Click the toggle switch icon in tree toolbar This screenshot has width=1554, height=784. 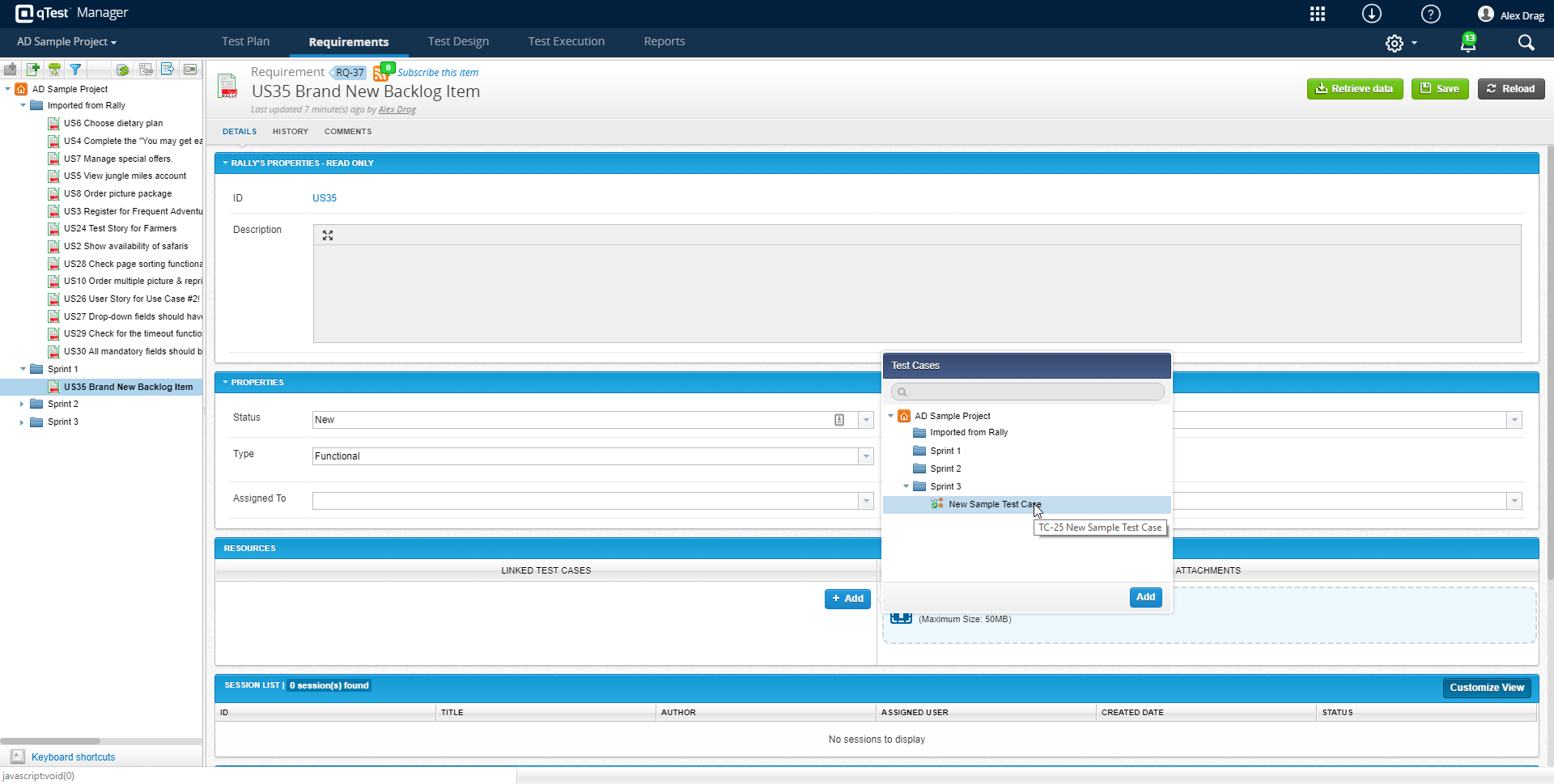coord(190,70)
